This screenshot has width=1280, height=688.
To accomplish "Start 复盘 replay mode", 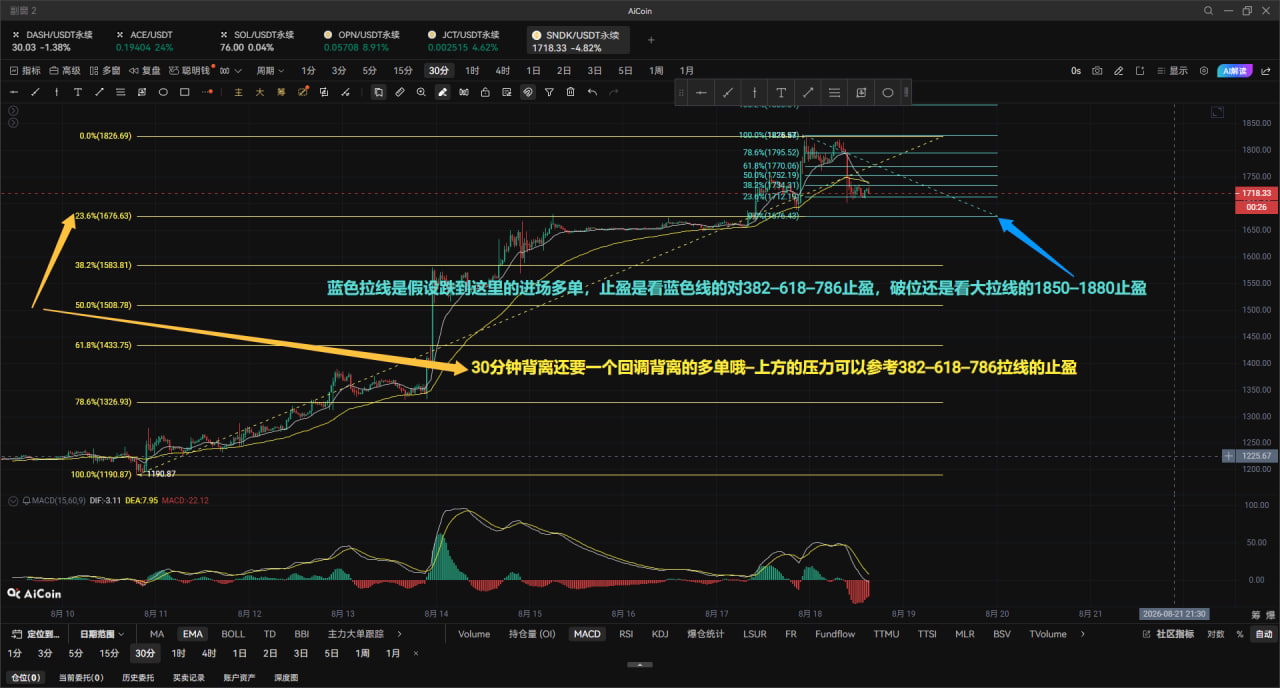I will (145, 71).
